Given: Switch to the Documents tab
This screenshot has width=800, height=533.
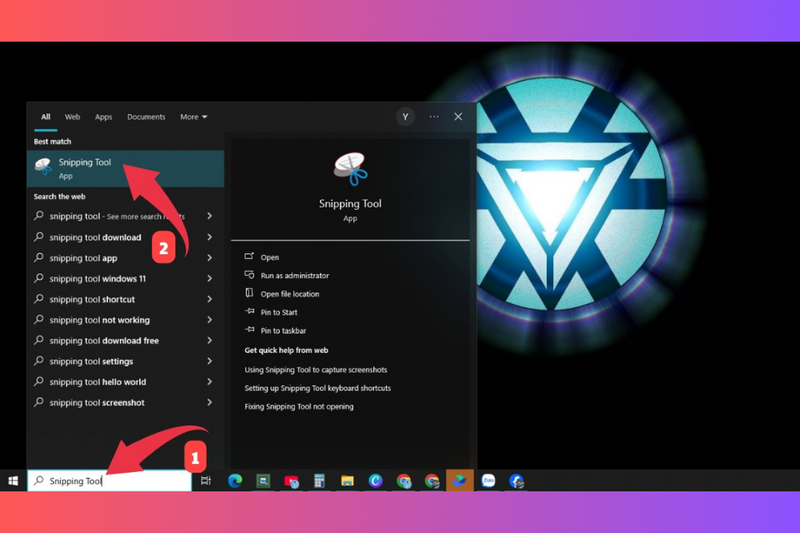Looking at the screenshot, I should point(146,117).
